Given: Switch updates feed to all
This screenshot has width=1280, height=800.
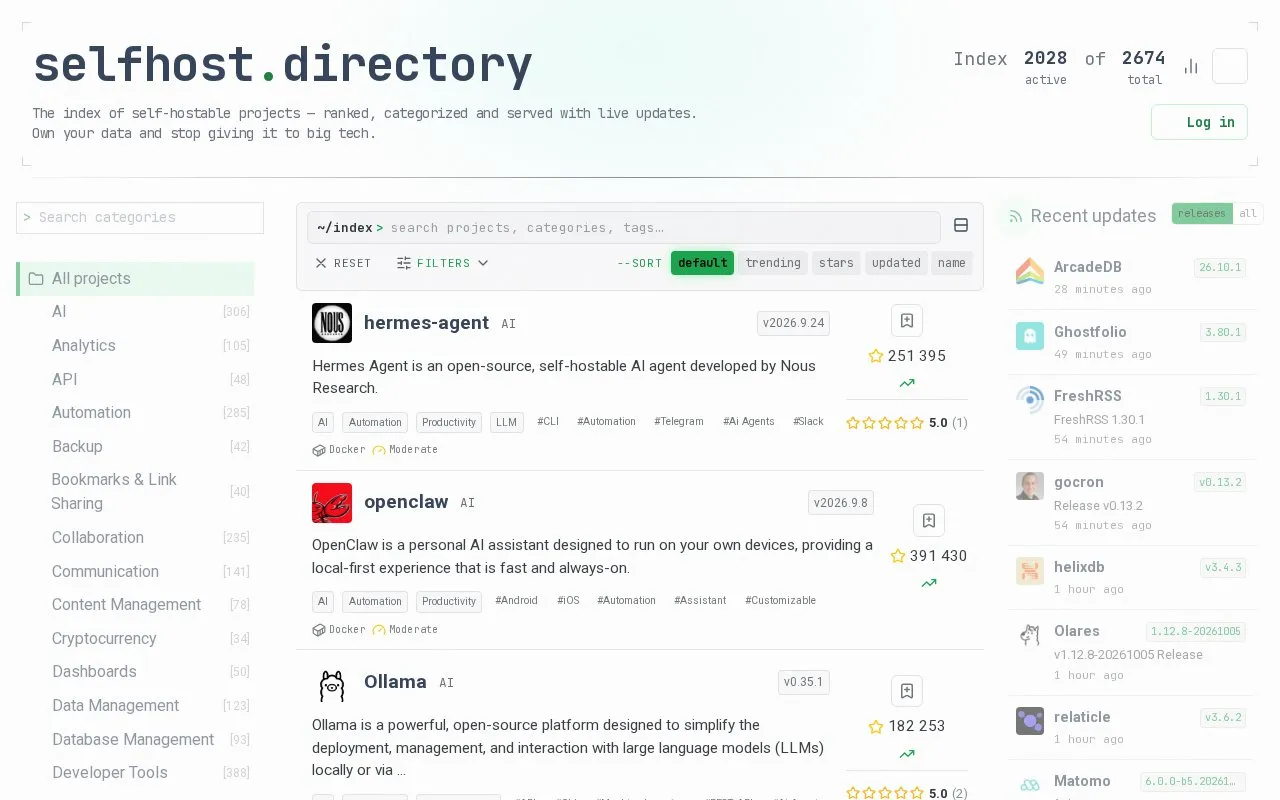Looking at the screenshot, I should point(1248,213).
